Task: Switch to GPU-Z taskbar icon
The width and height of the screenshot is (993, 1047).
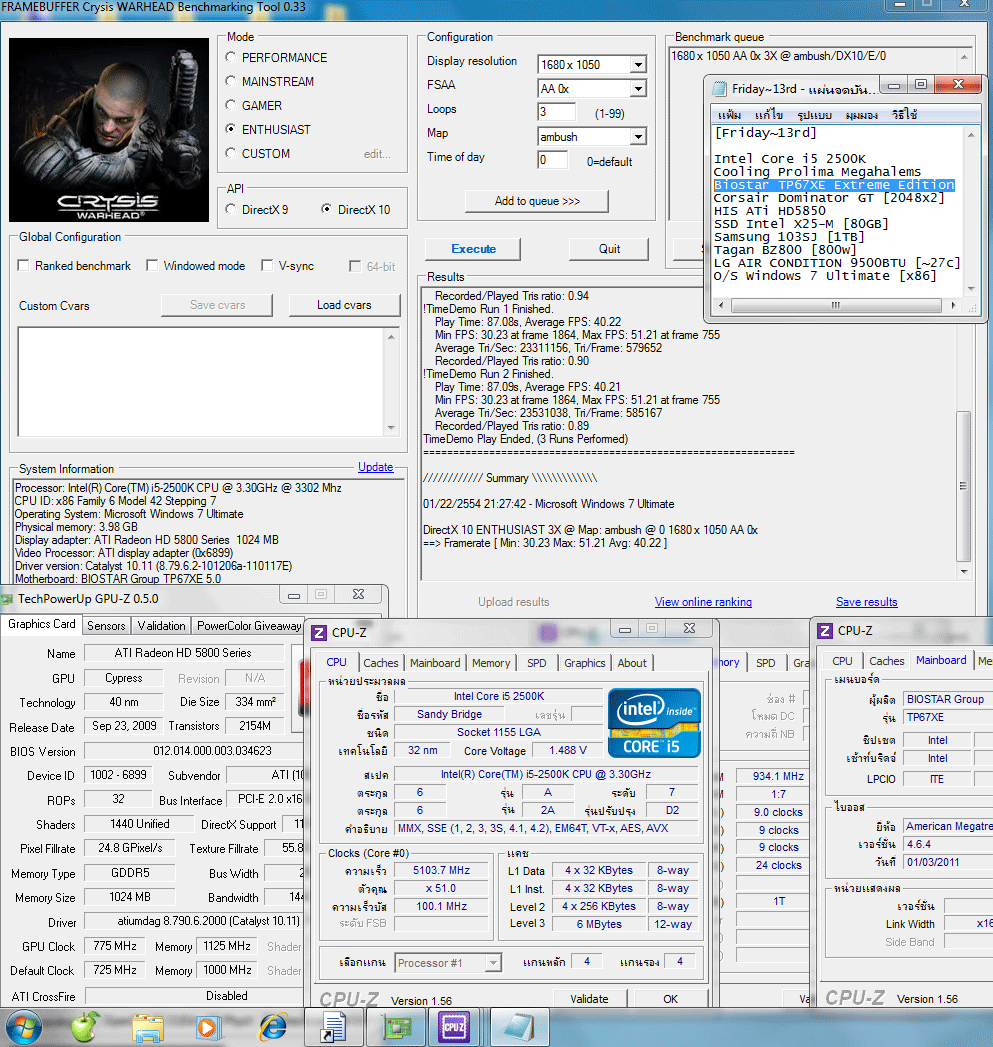Action: 395,1027
